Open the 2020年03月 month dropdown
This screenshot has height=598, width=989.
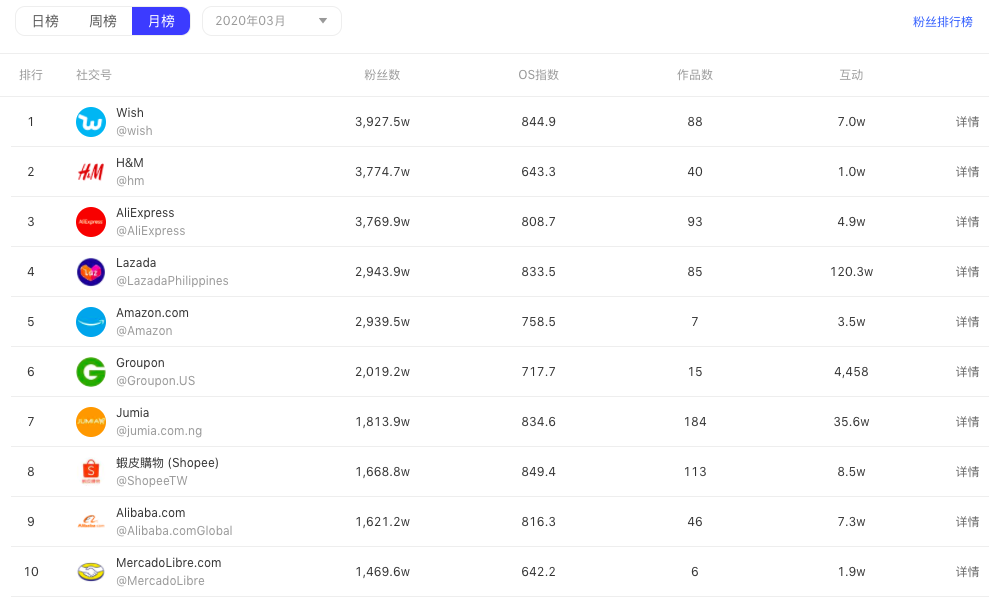click(x=272, y=21)
